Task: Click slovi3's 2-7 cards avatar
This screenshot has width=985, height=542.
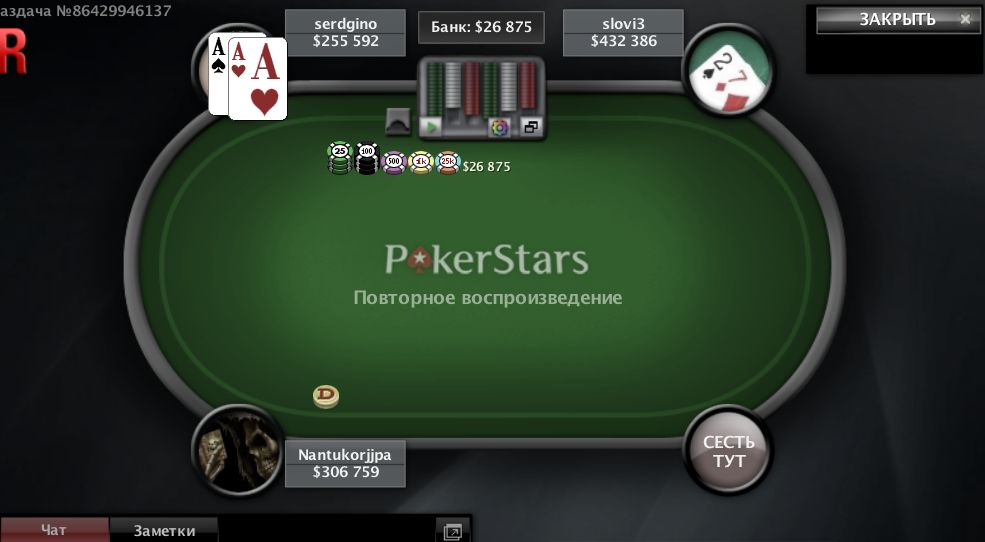Action: click(727, 71)
